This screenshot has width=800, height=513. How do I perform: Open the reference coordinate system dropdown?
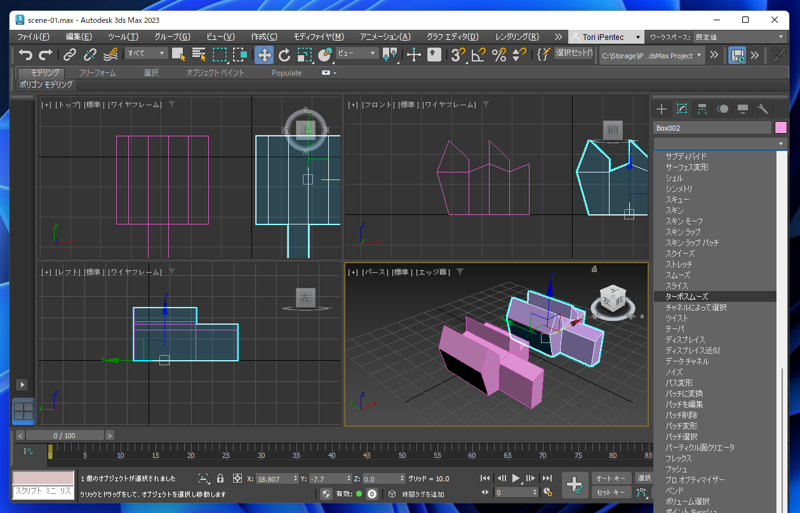pyautogui.click(x=357, y=53)
